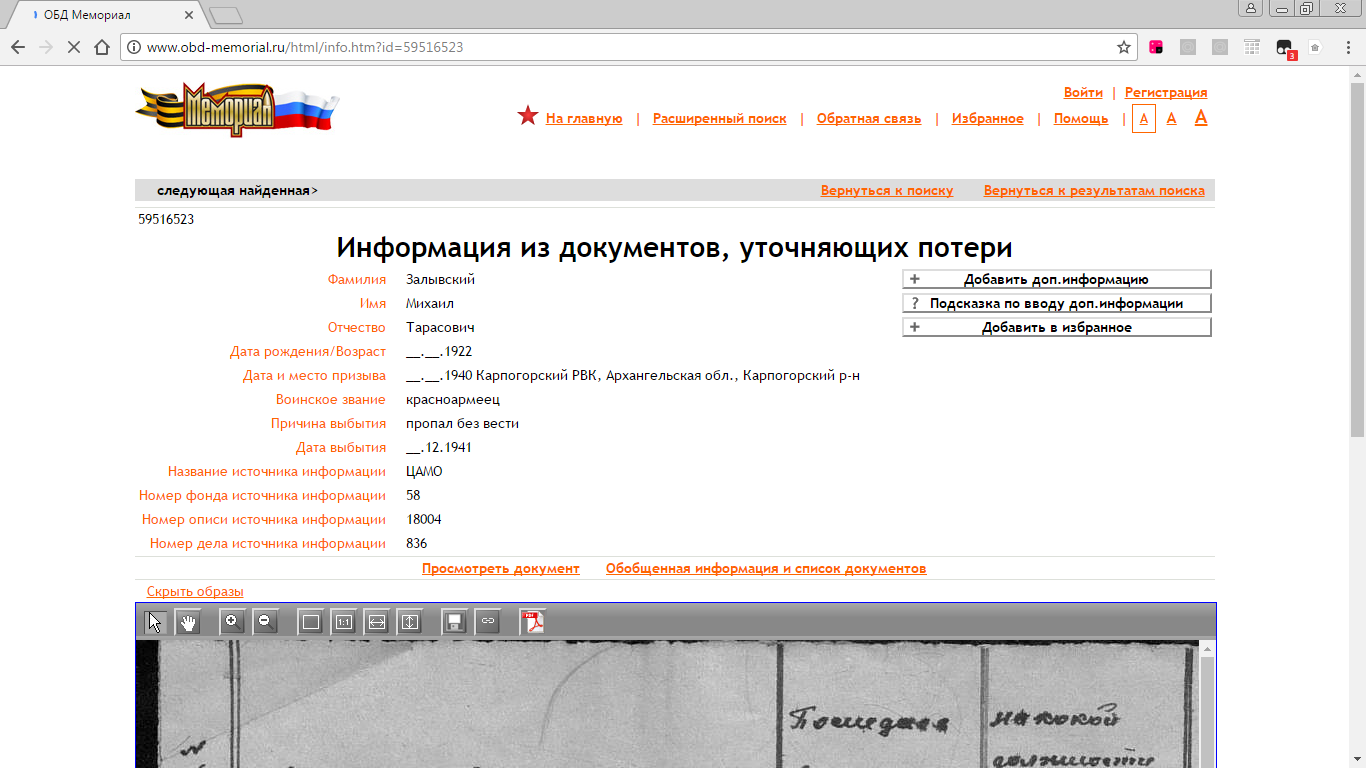This screenshot has height=768, width=1366.
Task: Click record ID '59516523' text
Action: pos(166,219)
